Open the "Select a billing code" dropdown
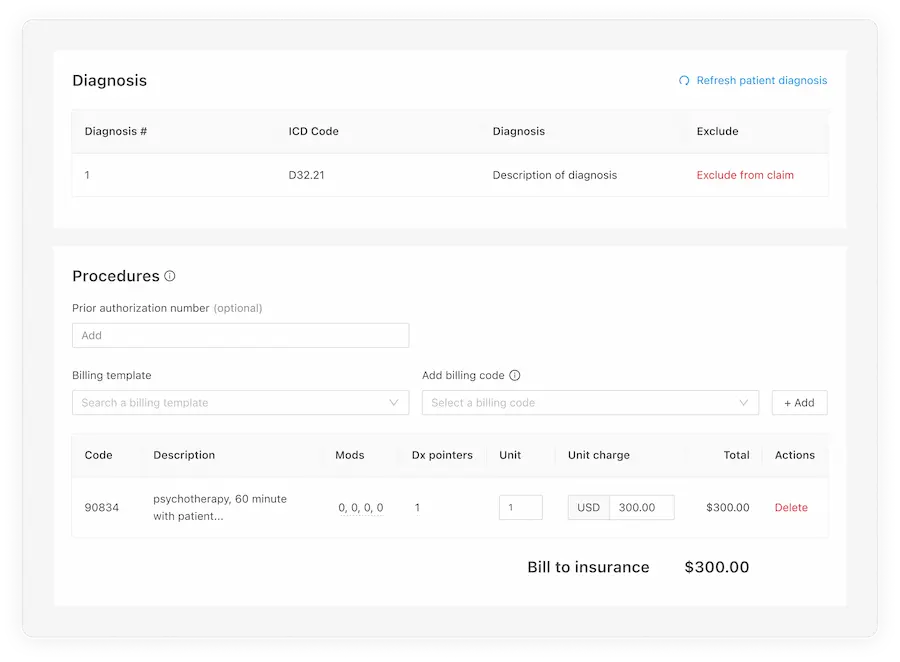This screenshot has width=900, height=662. (x=590, y=402)
